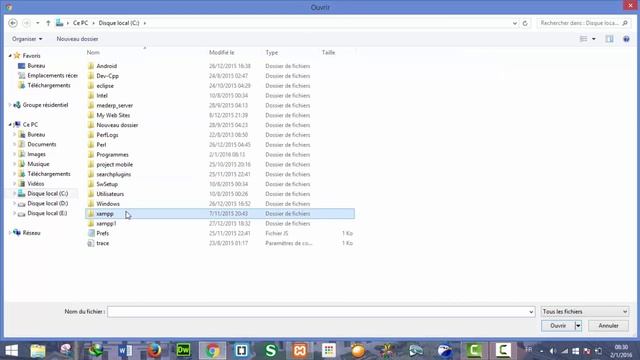
Task: Open the recent locations dropdown arrow
Action: point(38,23)
